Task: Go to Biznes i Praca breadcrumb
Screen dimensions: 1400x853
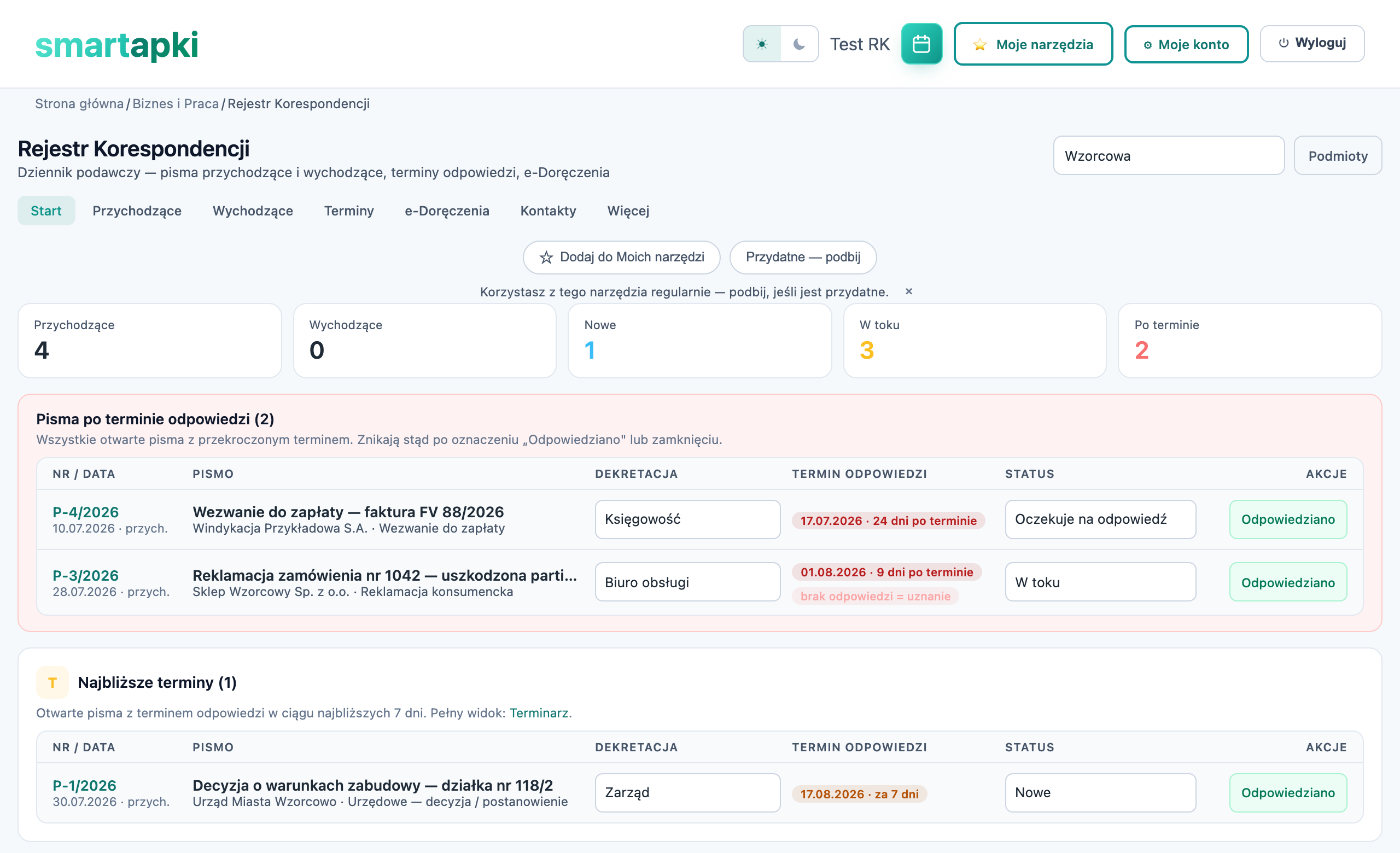Action: click(x=176, y=103)
